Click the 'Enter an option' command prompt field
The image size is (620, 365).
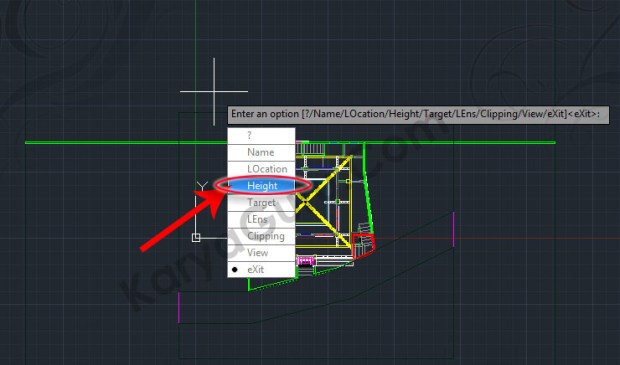[418, 114]
